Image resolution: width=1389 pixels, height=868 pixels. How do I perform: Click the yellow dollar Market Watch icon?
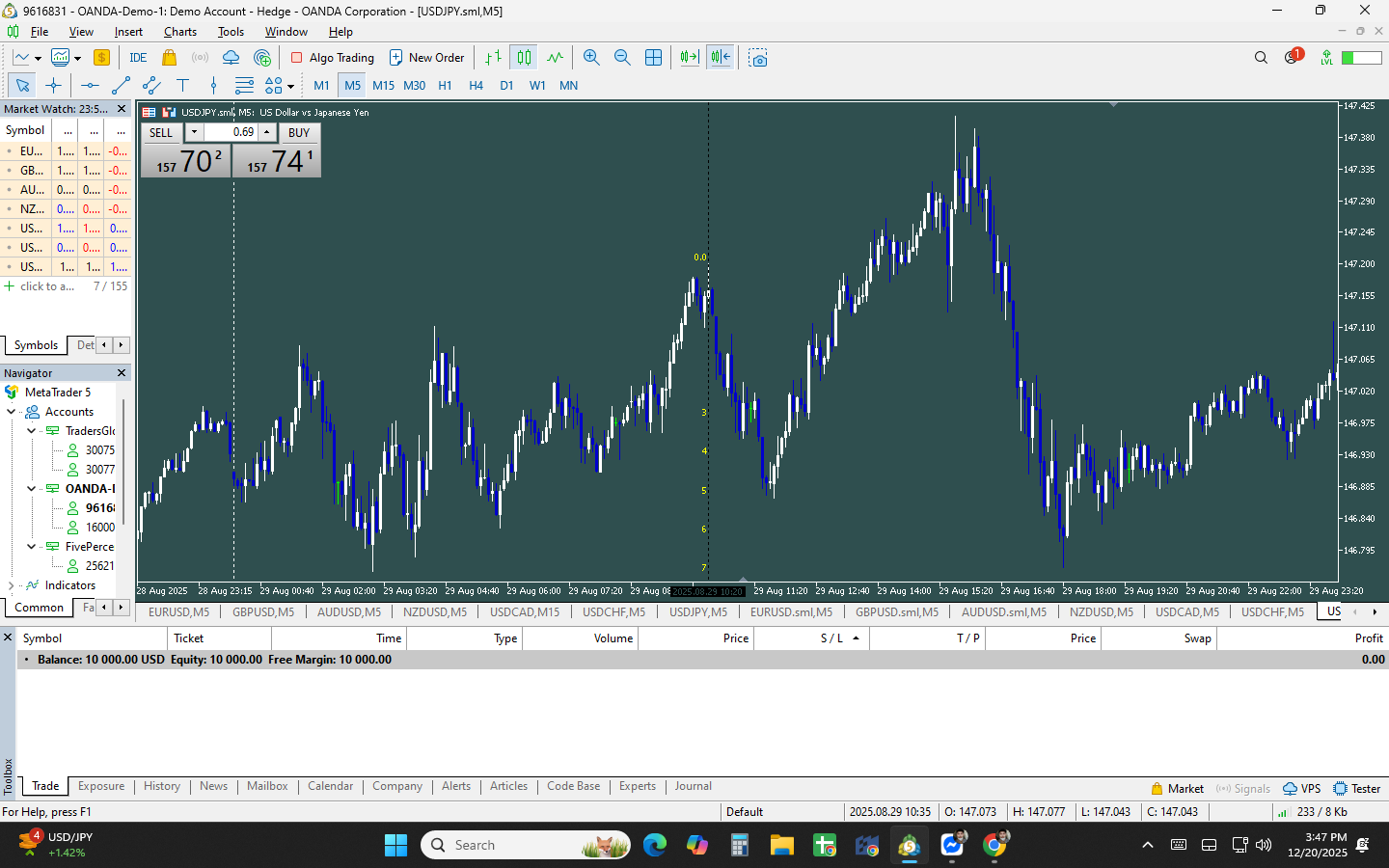tap(101, 58)
